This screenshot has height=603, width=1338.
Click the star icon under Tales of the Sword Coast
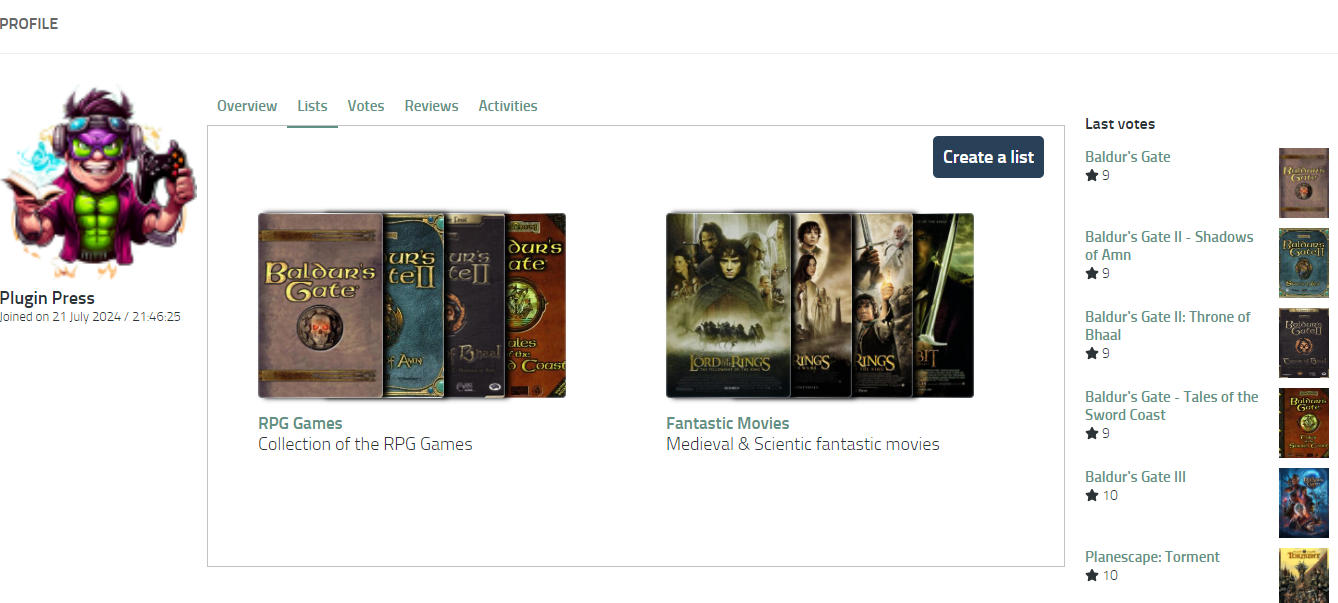tap(1092, 433)
